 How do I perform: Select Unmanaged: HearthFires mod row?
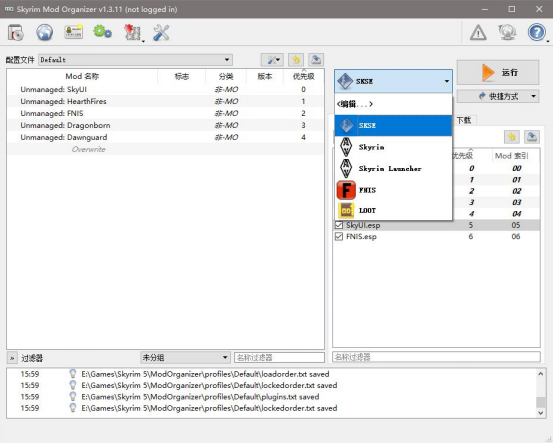pyautogui.click(x=165, y=101)
